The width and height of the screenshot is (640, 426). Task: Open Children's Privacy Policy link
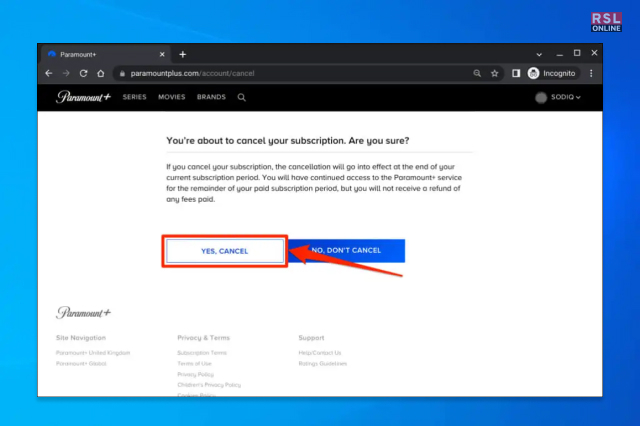[209, 385]
